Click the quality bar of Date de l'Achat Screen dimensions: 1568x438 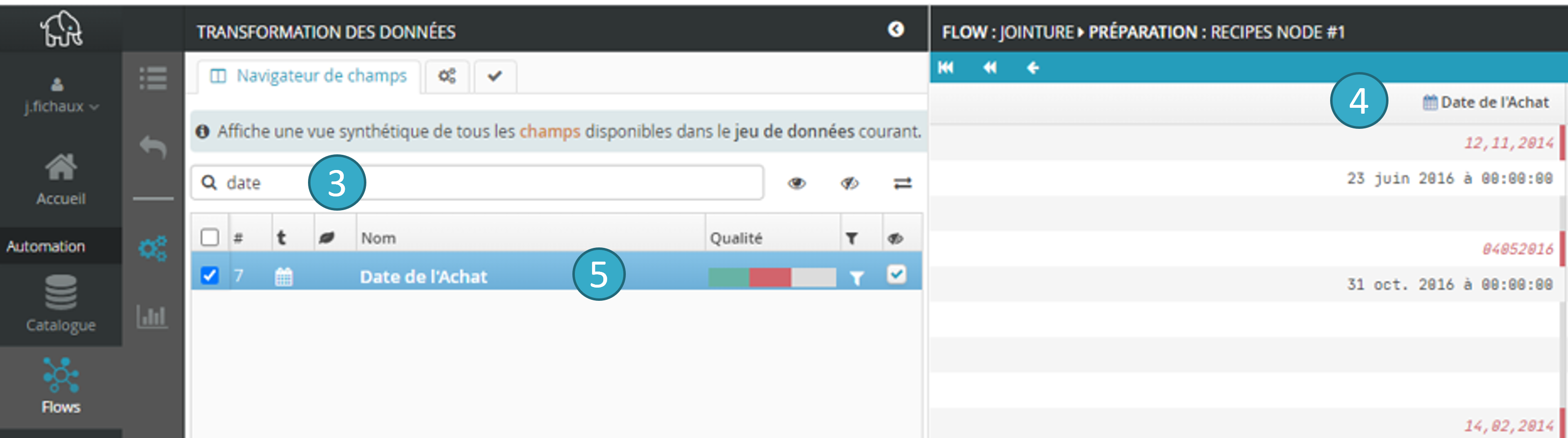(x=772, y=277)
